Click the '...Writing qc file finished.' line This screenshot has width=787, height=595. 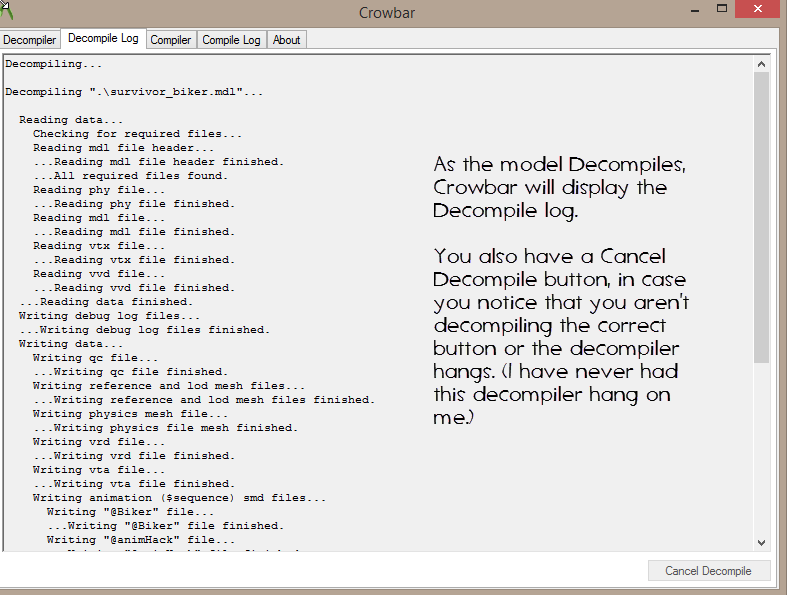pos(130,372)
